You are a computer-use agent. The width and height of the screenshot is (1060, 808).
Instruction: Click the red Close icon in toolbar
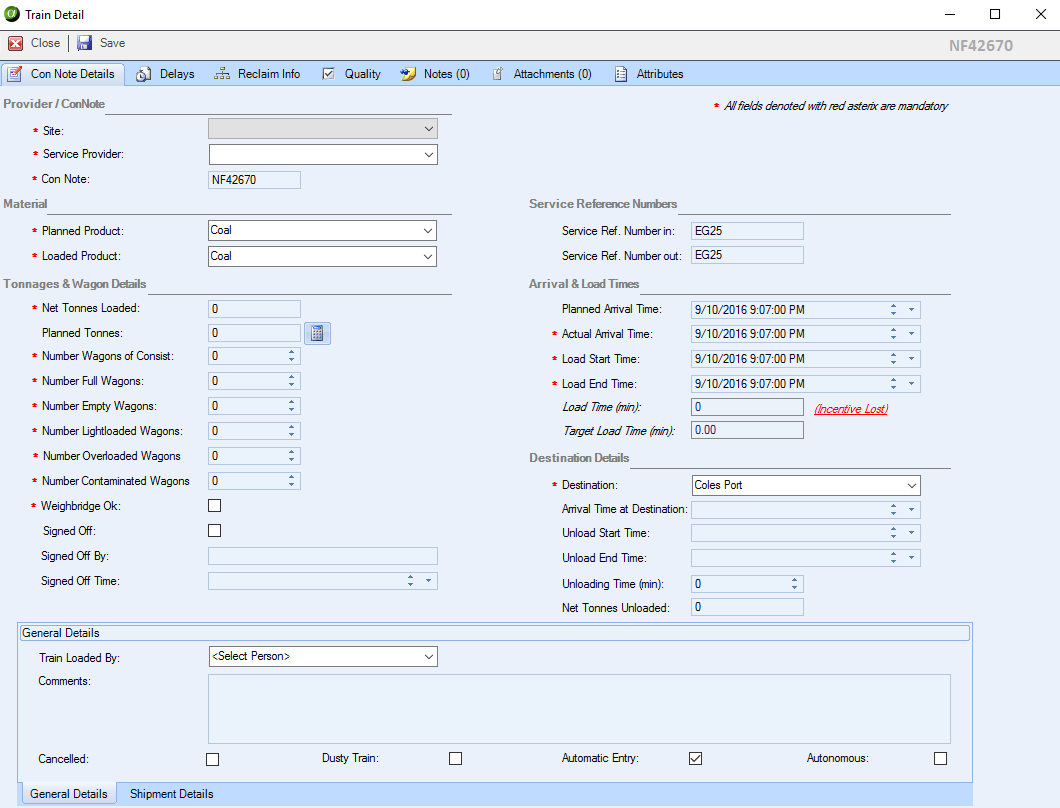pos(16,43)
